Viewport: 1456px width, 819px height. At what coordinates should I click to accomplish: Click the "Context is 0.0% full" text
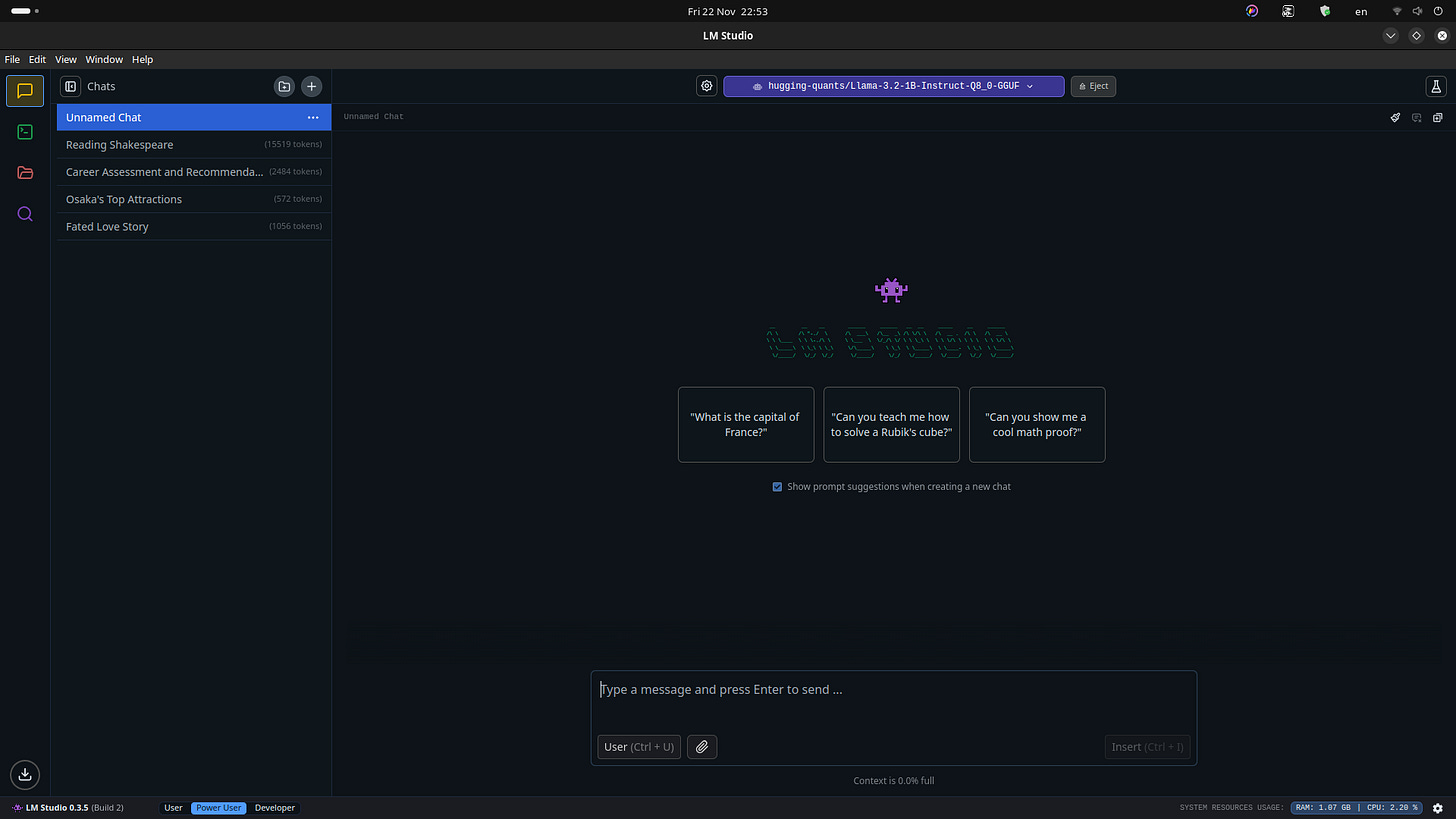coord(894,781)
